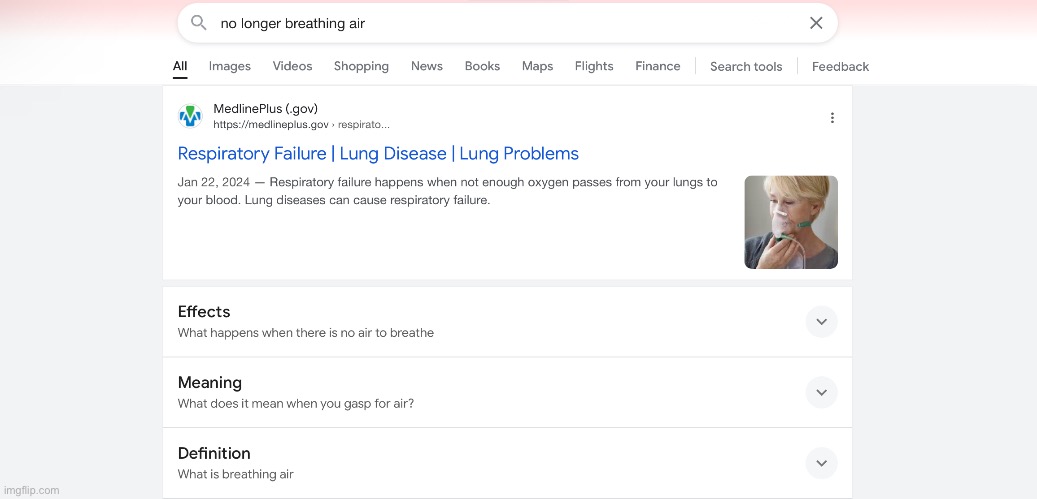The width and height of the screenshot is (1037, 499).
Task: Click the Feedback link
Action: click(840, 67)
